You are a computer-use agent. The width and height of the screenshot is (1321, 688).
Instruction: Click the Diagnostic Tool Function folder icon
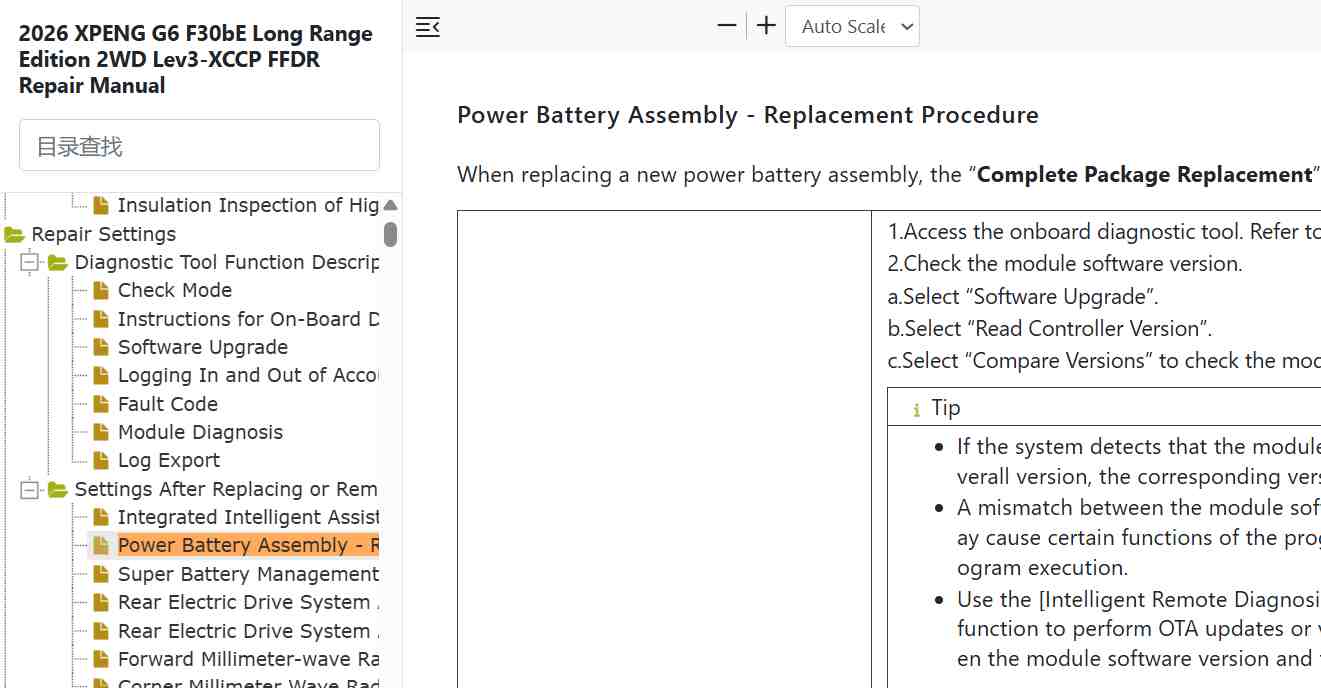[x=58, y=263]
